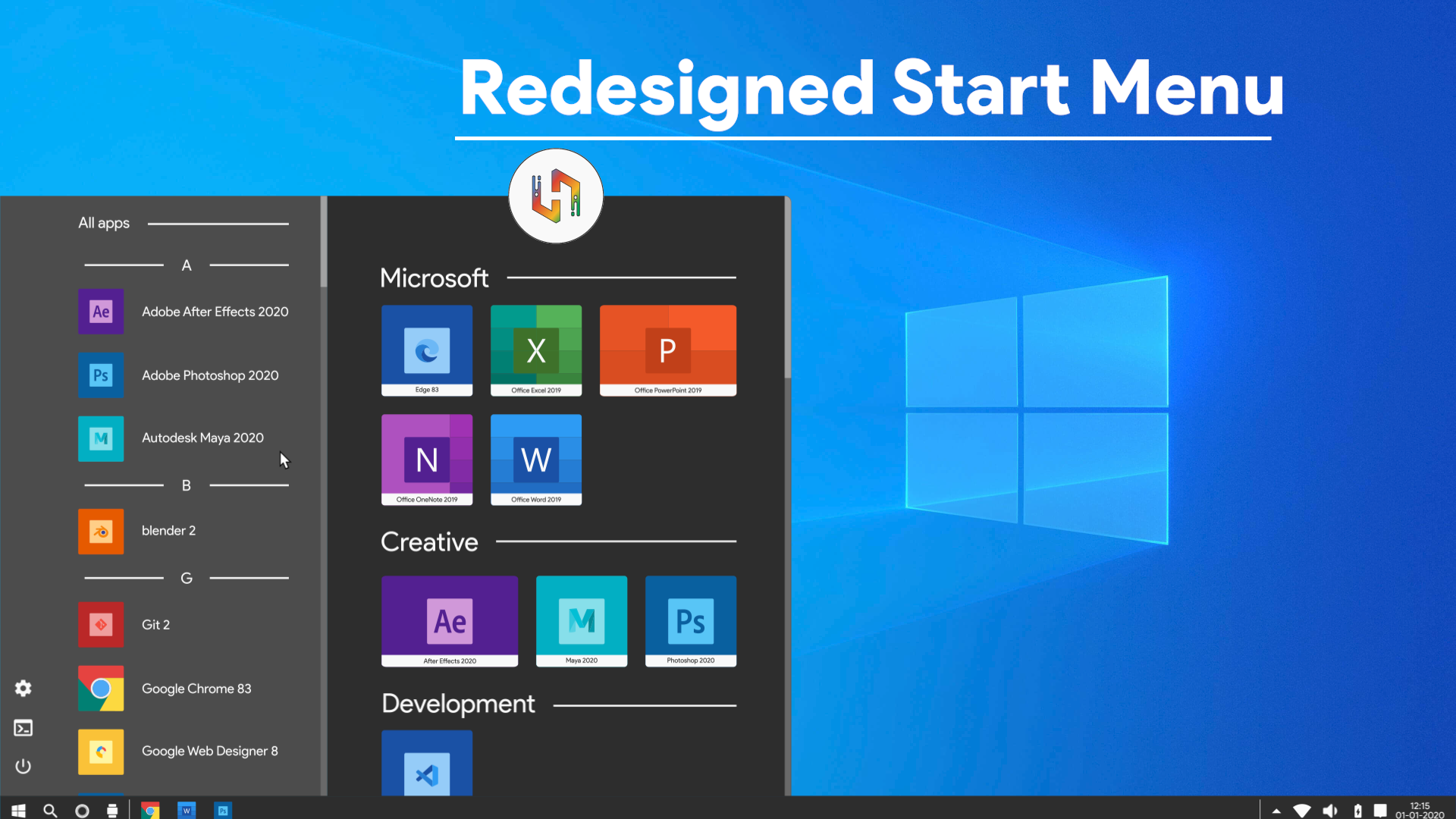Open Task View on the taskbar
This screenshot has height=819, width=1456.
pos(112,811)
